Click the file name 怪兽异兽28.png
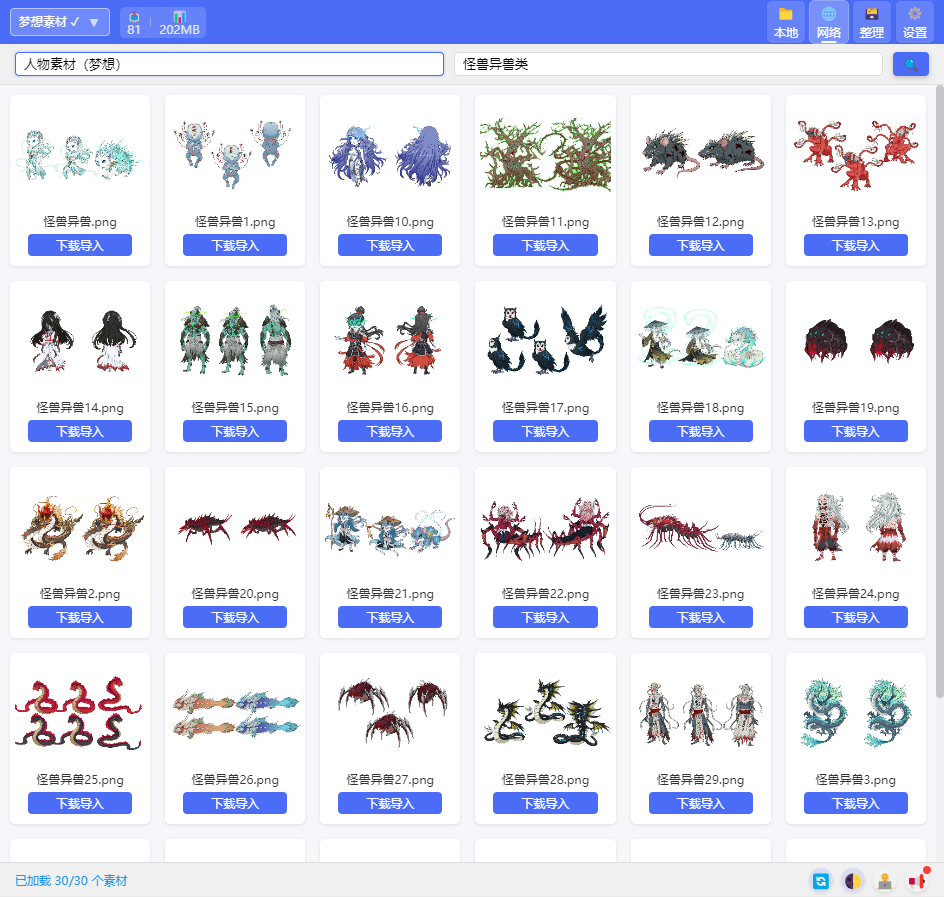 (x=545, y=780)
